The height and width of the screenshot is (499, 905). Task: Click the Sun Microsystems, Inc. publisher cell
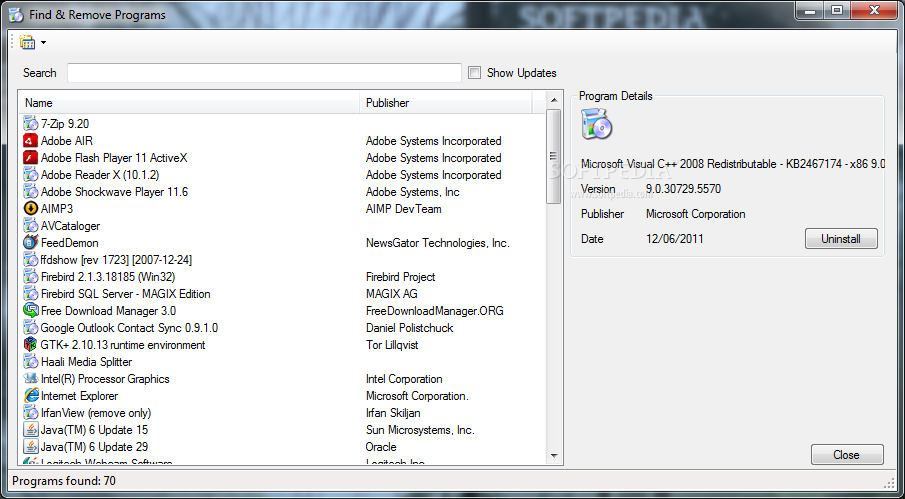pyautogui.click(x=420, y=430)
